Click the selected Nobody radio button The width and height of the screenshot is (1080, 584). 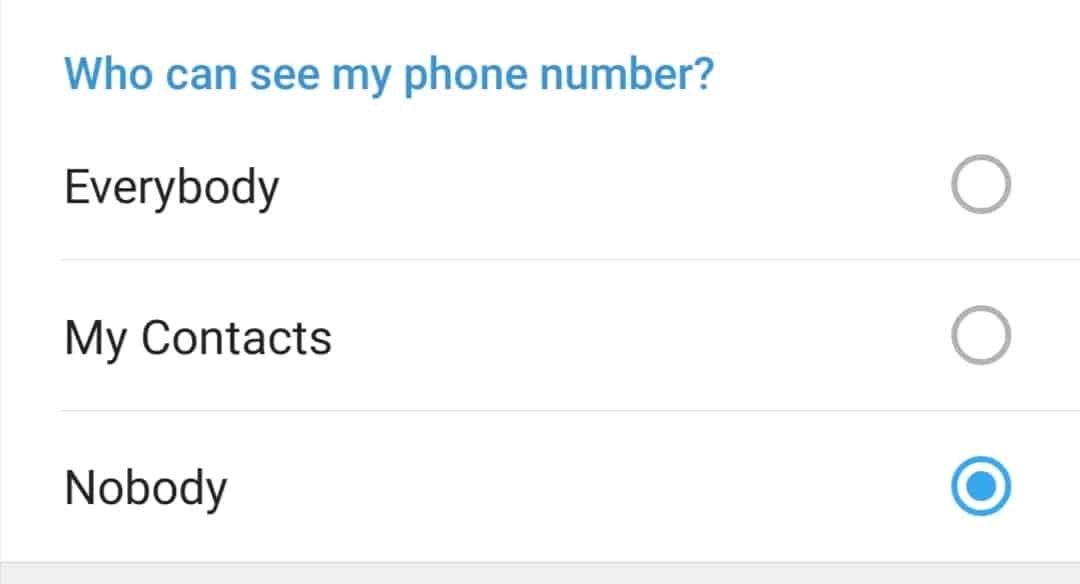point(980,487)
